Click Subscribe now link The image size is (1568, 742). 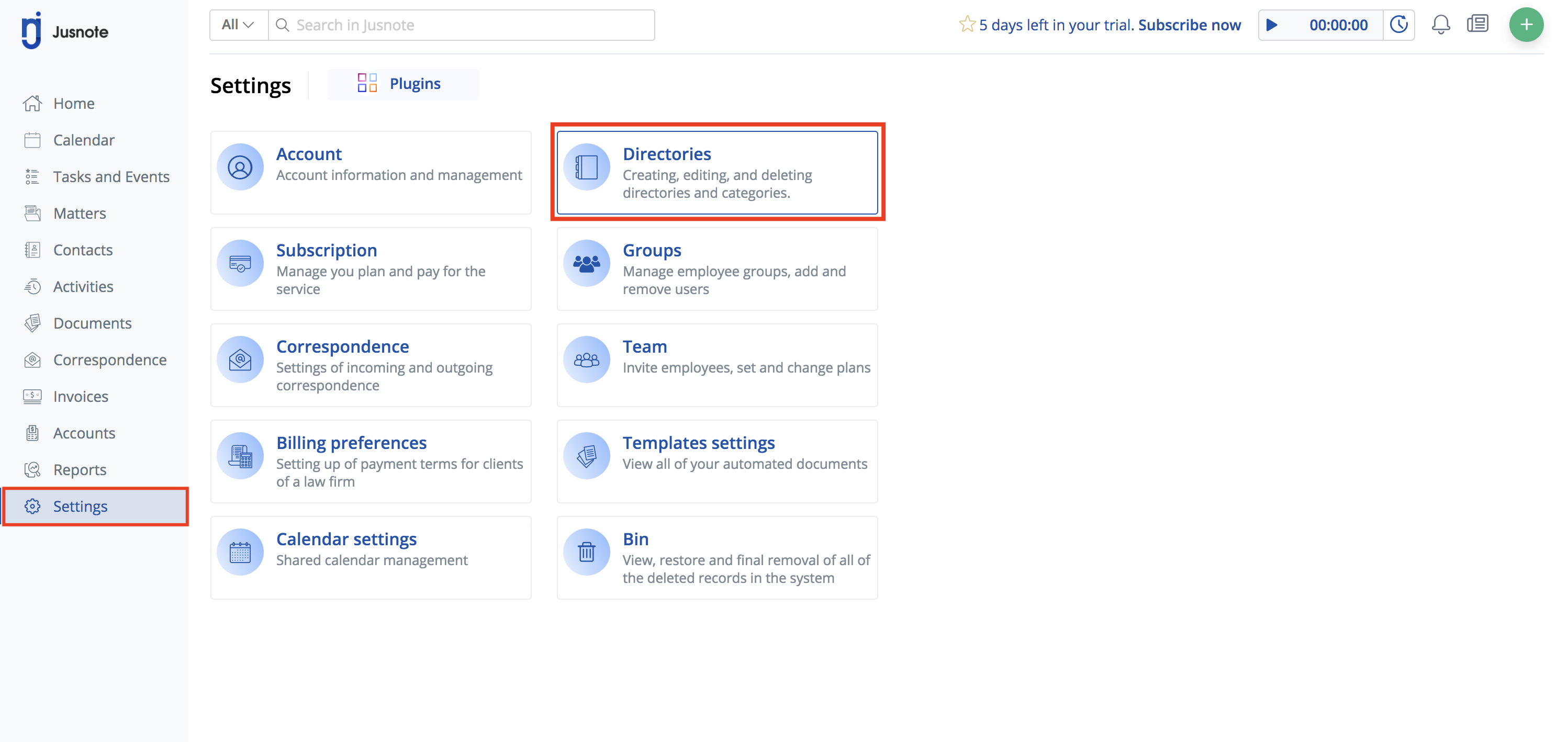point(1189,25)
